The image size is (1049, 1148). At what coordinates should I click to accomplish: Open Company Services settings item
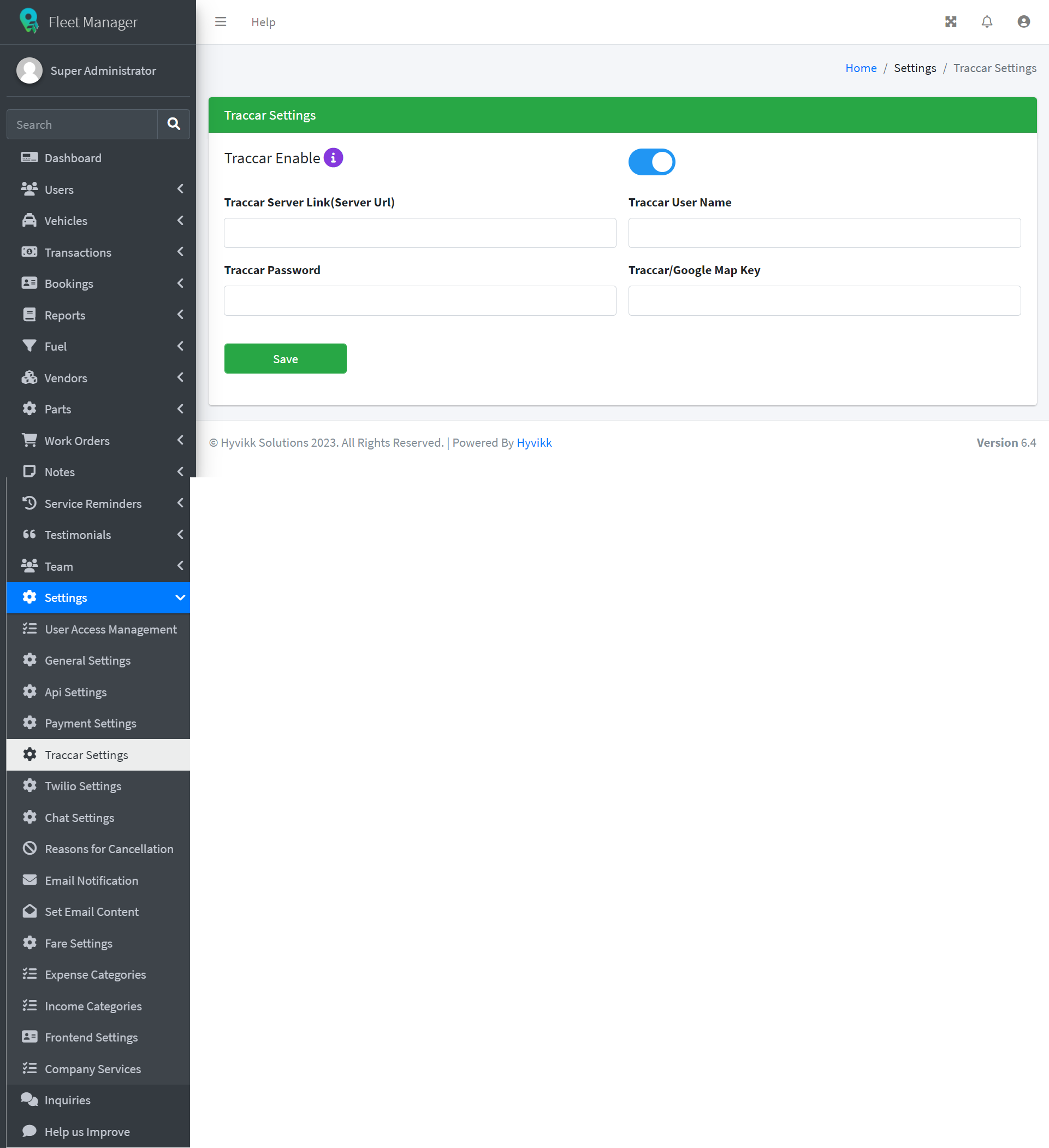coord(98,1069)
